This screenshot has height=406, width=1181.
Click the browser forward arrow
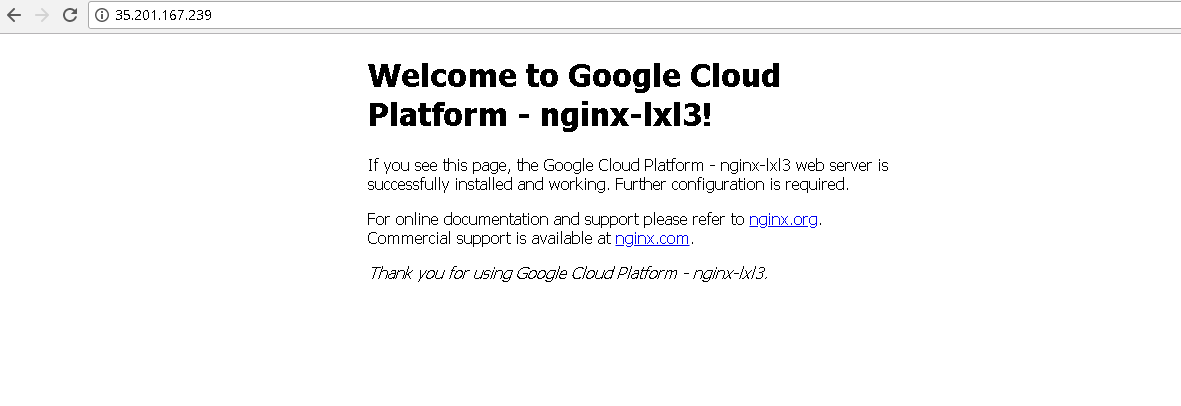tap(42, 15)
